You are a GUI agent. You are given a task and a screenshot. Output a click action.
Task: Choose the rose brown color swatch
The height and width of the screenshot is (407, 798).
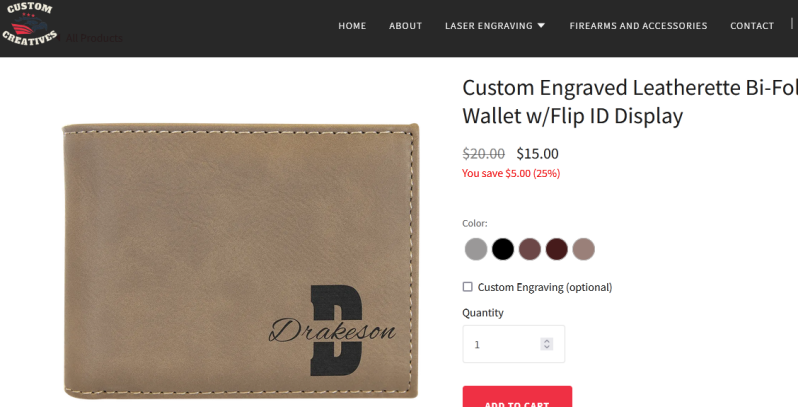(530, 249)
